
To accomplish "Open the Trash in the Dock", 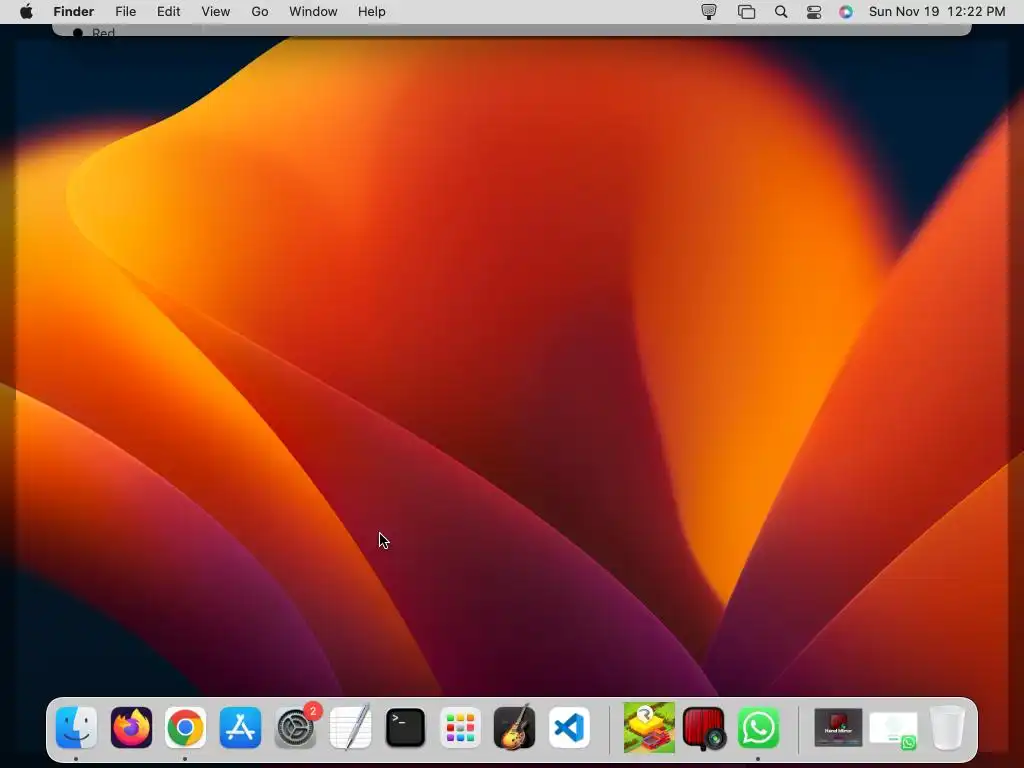I will 947,727.
